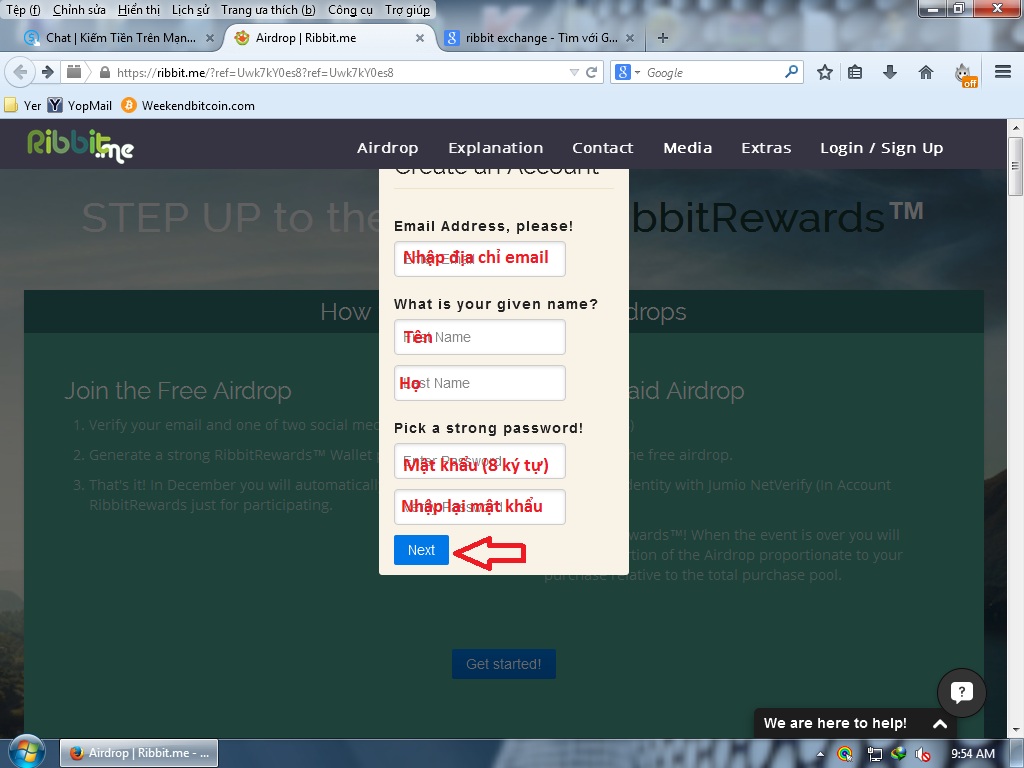Click the volume tray icon
1024x768 pixels.
[x=922, y=754]
